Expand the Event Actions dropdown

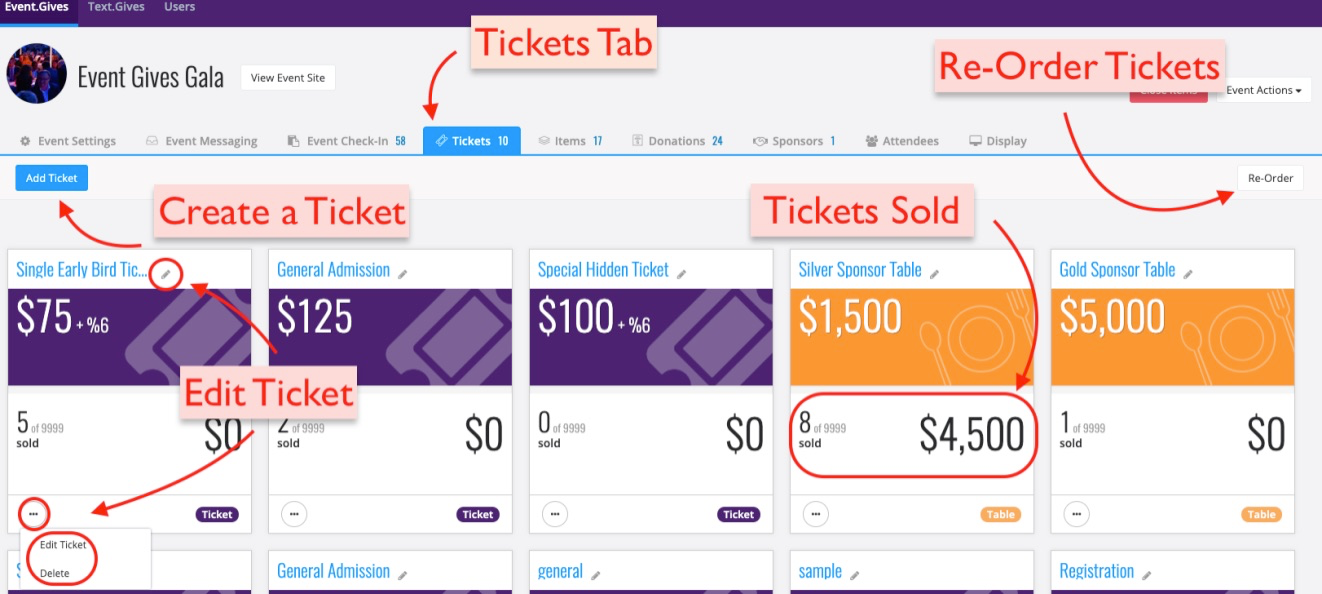1263,90
